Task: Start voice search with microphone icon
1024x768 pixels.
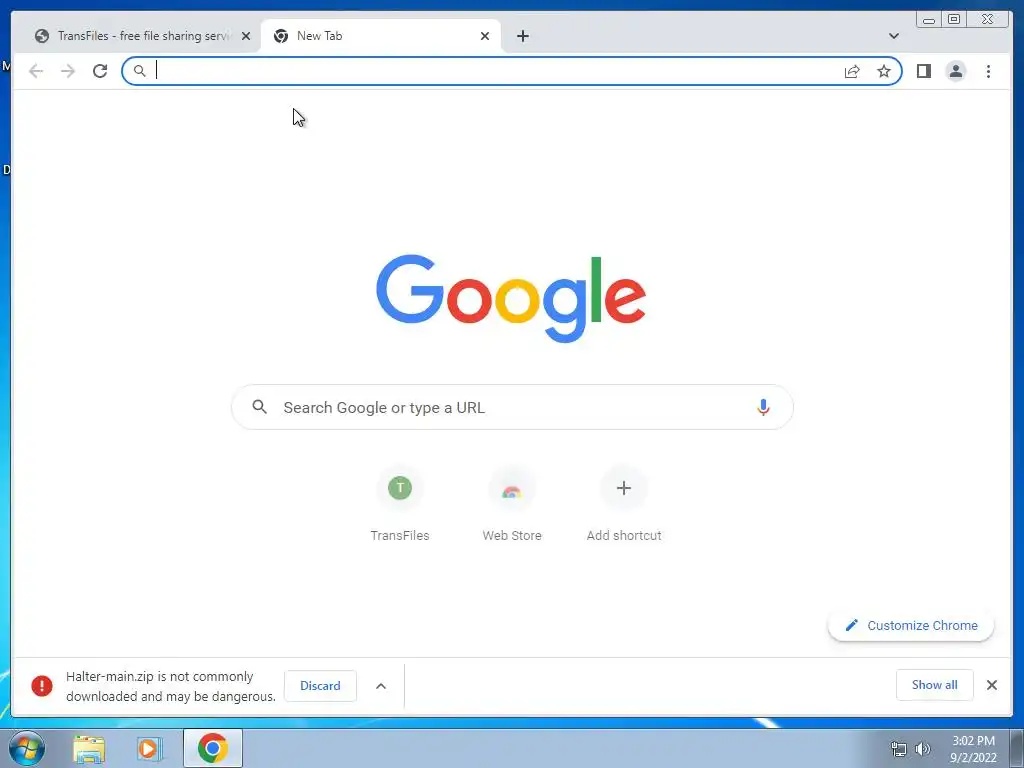Action: tap(763, 407)
